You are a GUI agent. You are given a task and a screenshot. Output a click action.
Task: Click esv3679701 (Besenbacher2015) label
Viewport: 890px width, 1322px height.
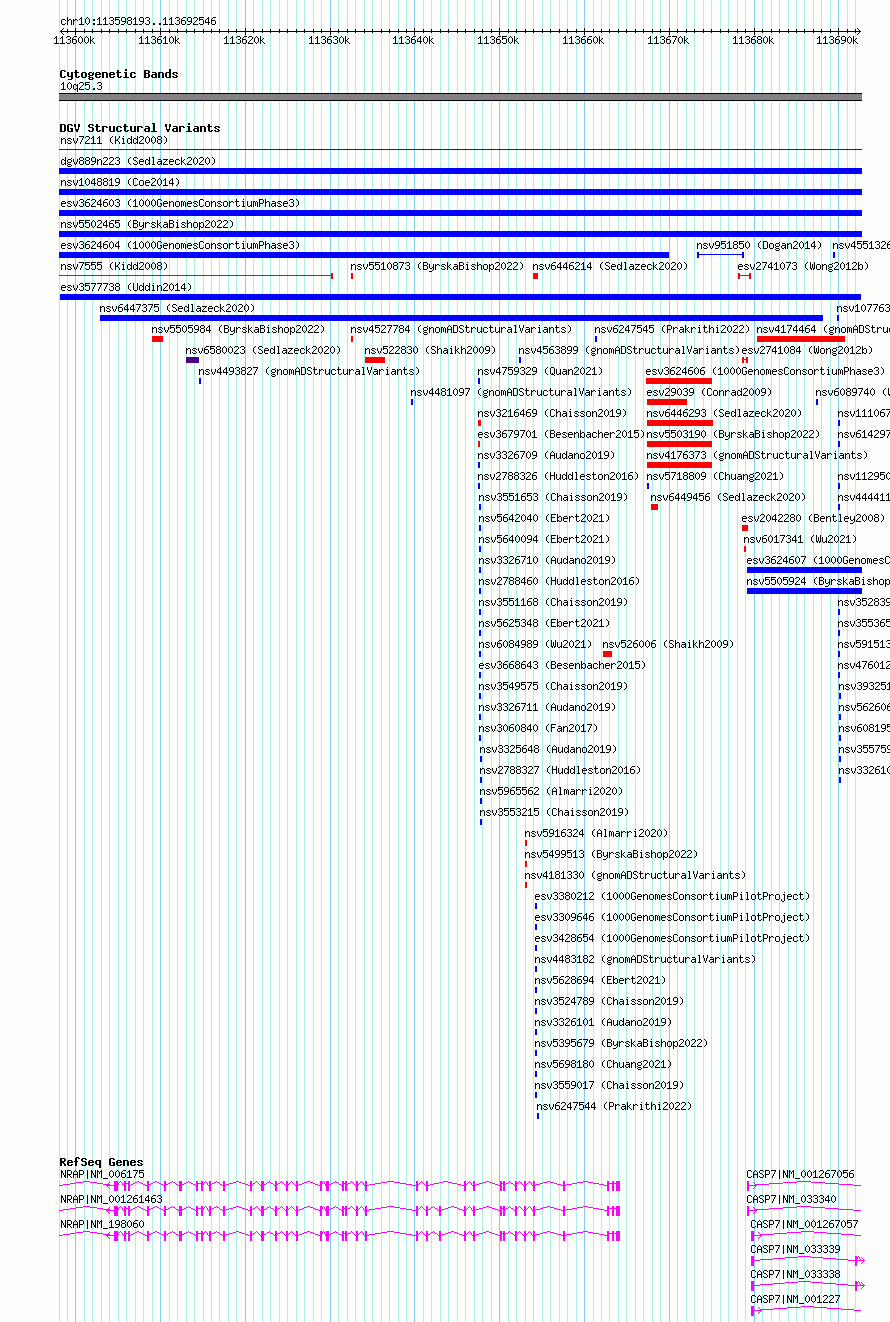click(561, 434)
